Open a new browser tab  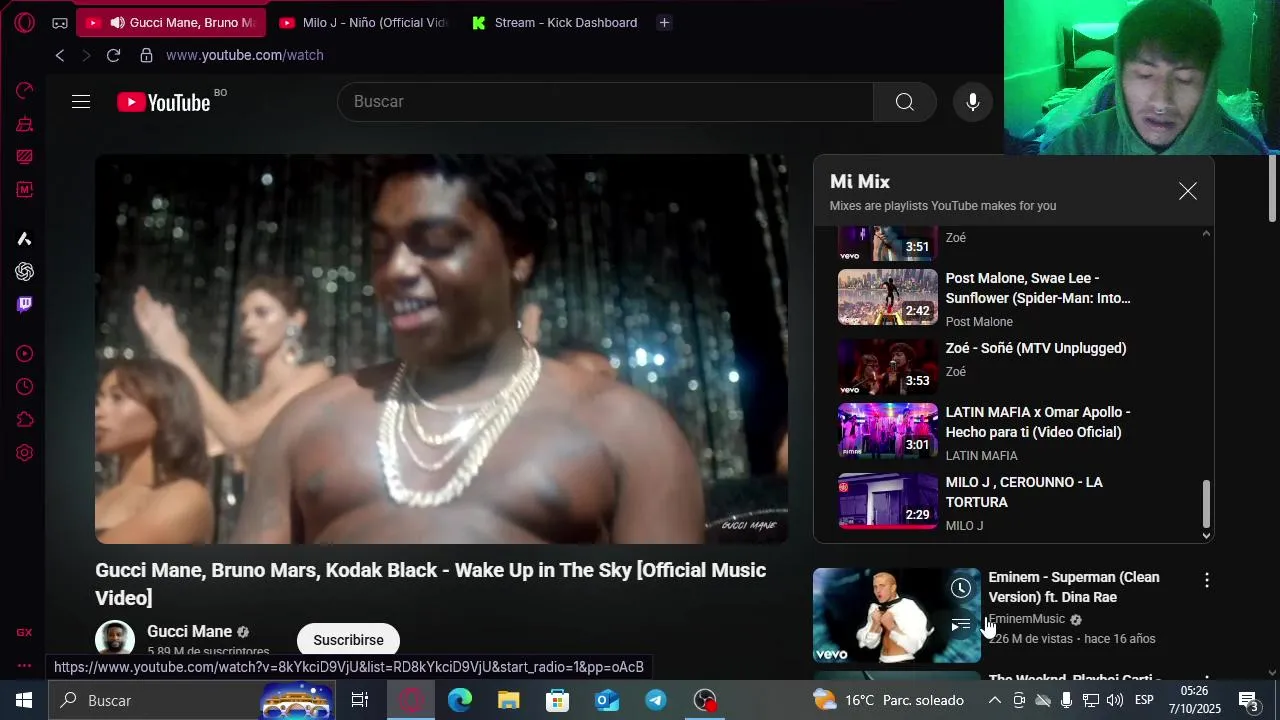[x=664, y=22]
